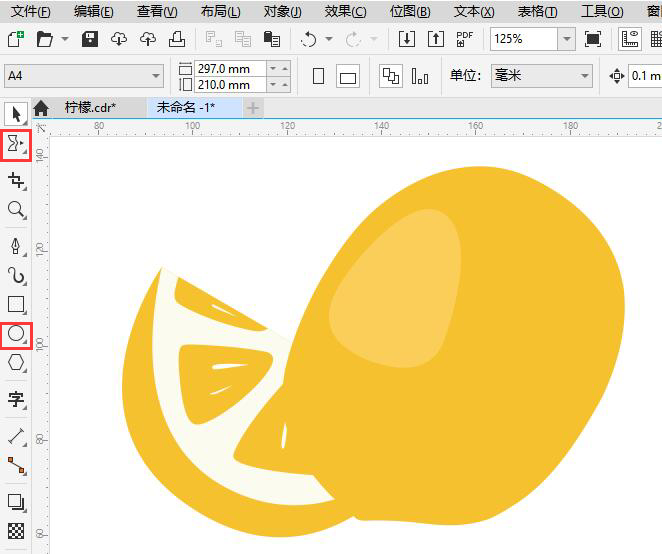Screen dimensions: 662x554
Task: Open 布局(L) menu
Action: 220,11
